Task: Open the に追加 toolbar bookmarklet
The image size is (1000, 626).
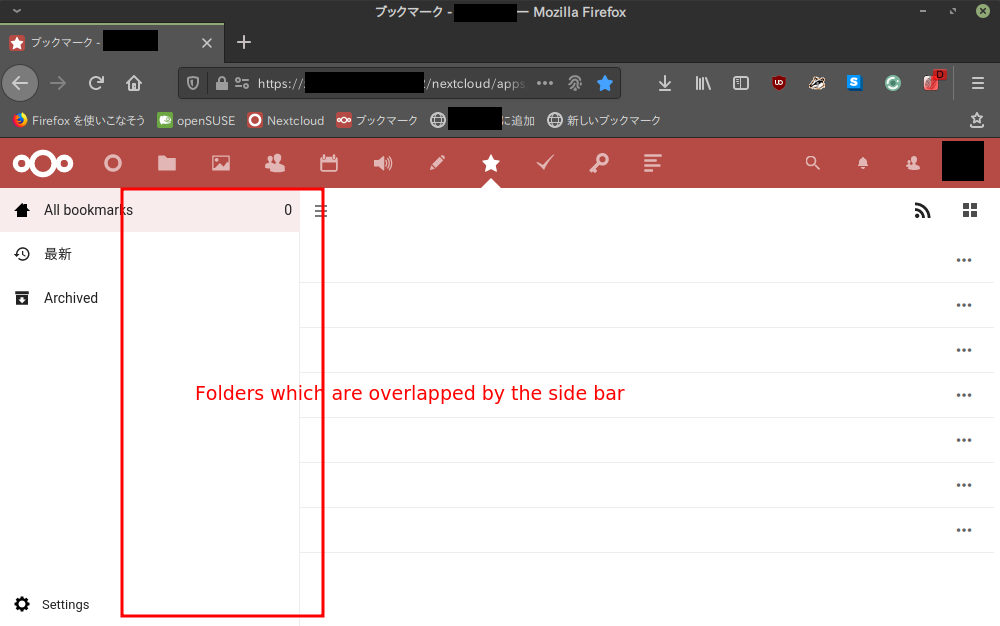Action: (482, 120)
